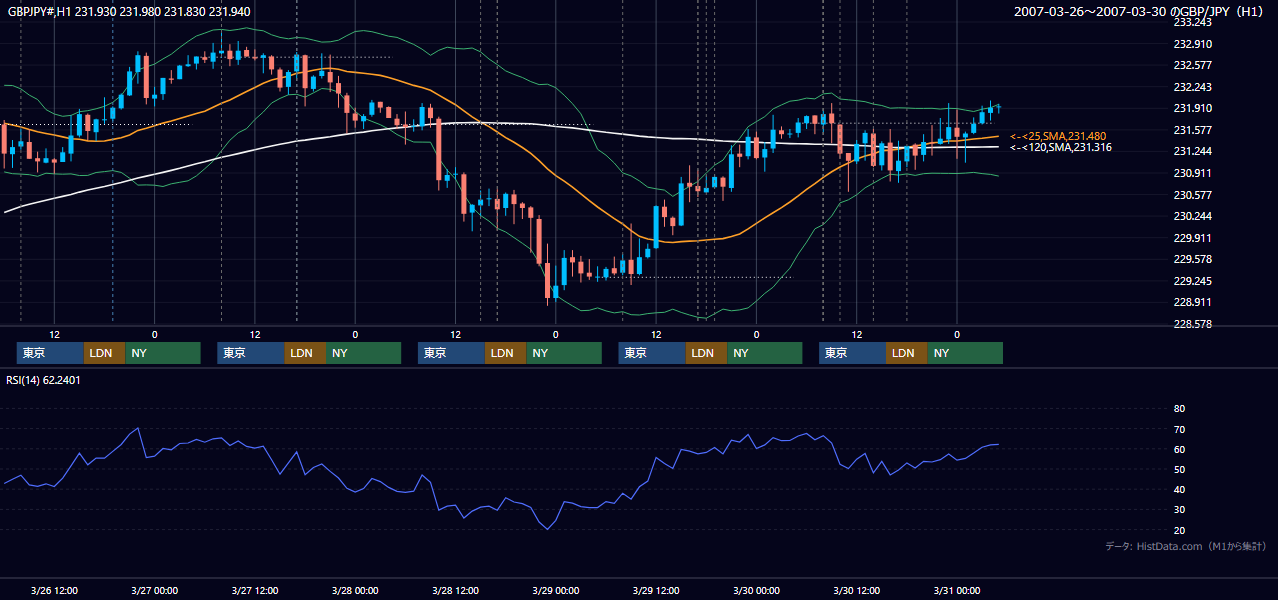Screen dimensions: 1278x600
Task: Click the RSI 70 level label
Action: [1179, 429]
